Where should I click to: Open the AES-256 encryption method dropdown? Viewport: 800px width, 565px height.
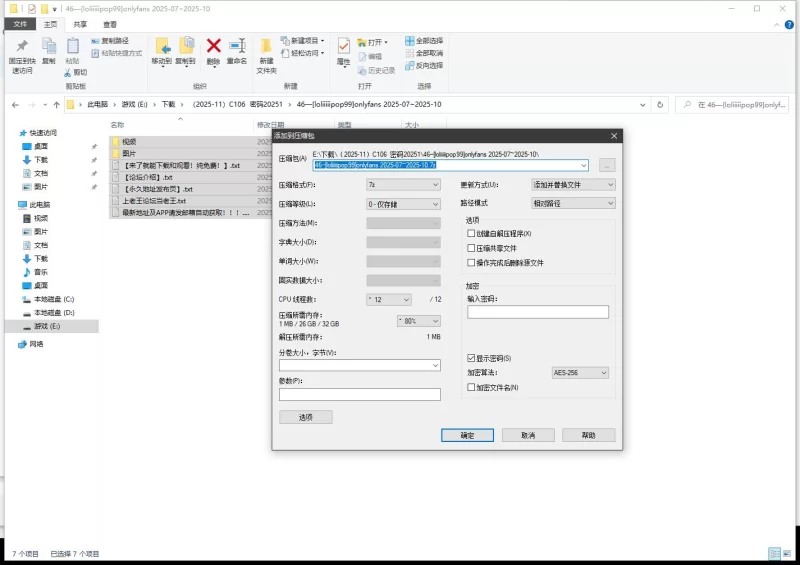(579, 373)
